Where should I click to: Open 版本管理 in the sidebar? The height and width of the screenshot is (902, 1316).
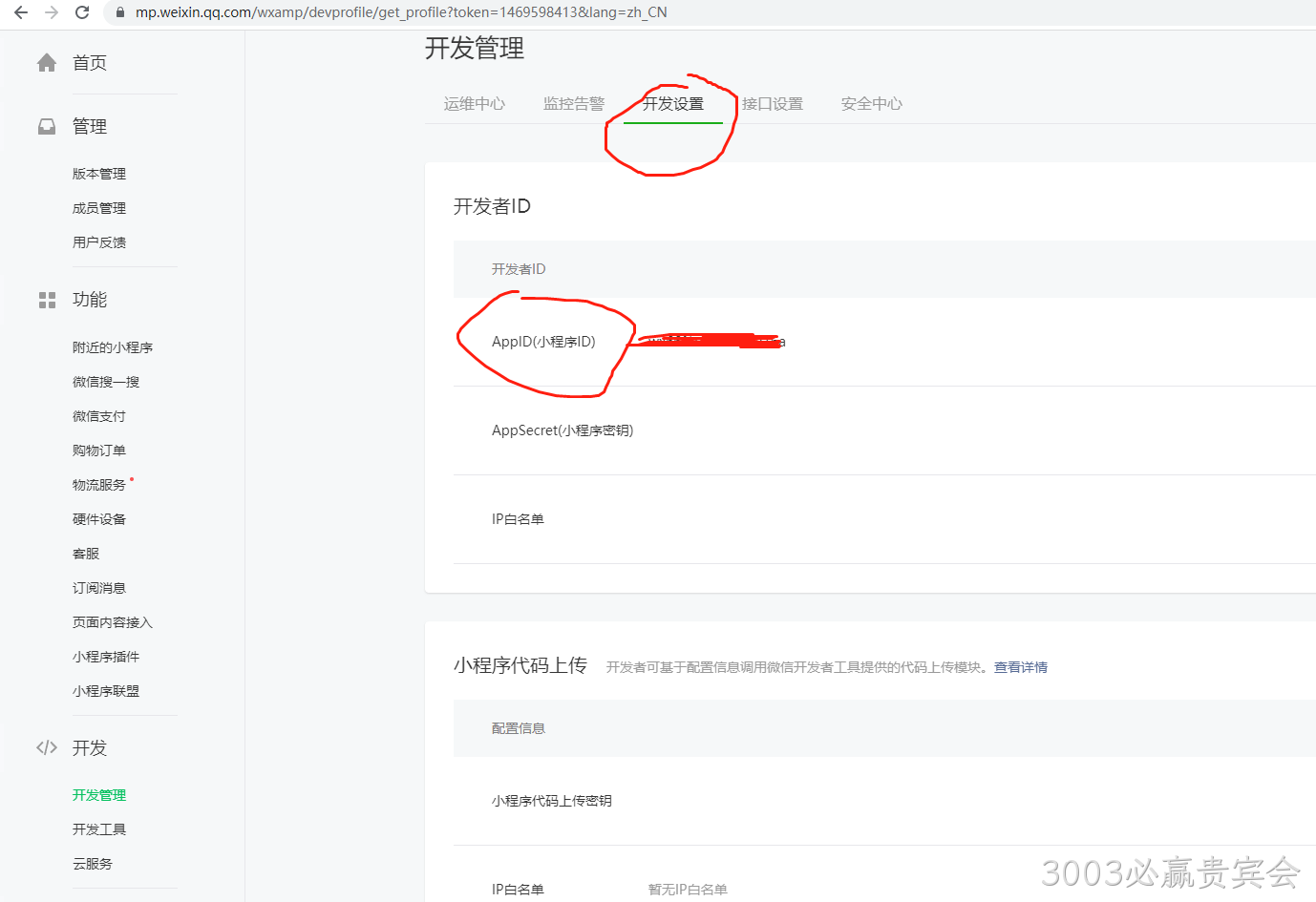[99, 174]
